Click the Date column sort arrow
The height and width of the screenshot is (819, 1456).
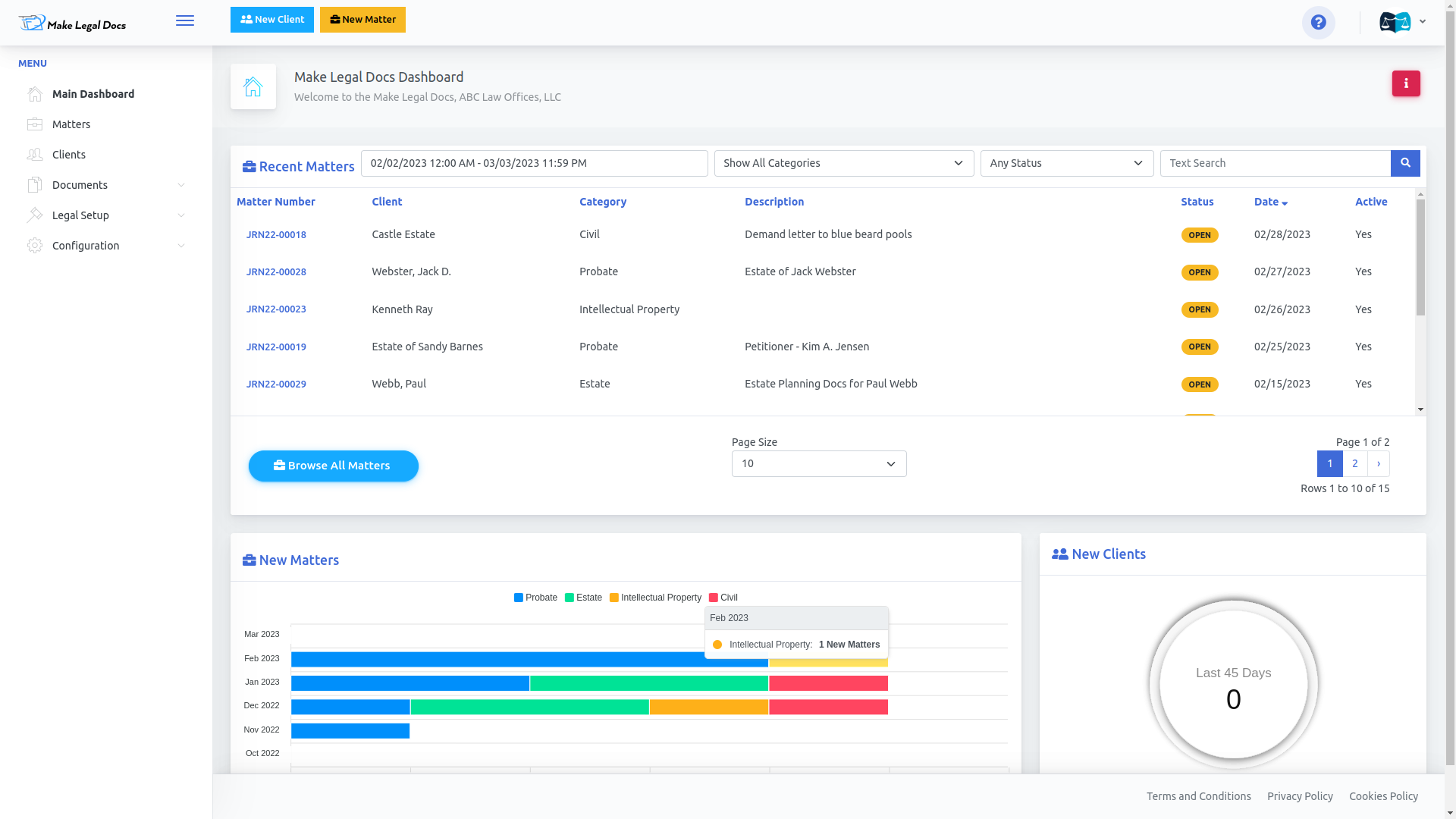point(1285,203)
